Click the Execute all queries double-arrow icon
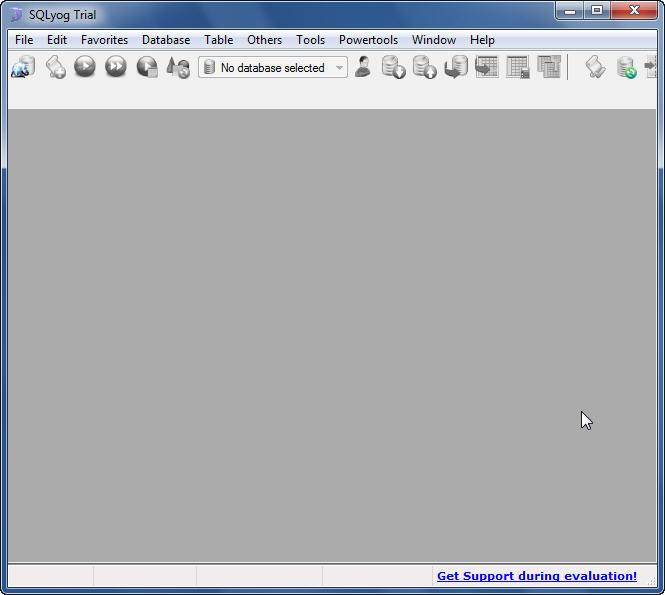 (116, 67)
